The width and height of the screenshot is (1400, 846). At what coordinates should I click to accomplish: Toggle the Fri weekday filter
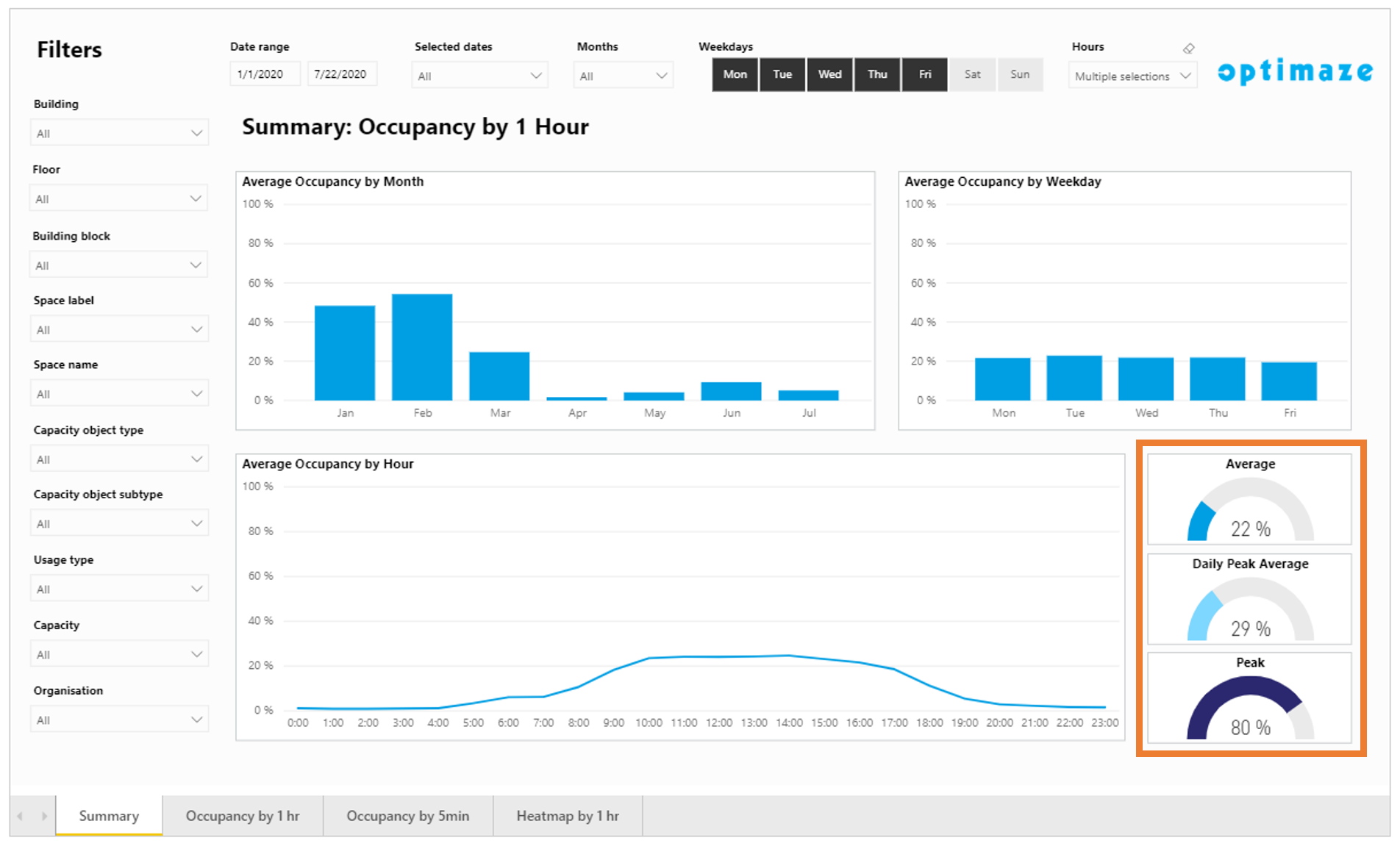click(924, 74)
